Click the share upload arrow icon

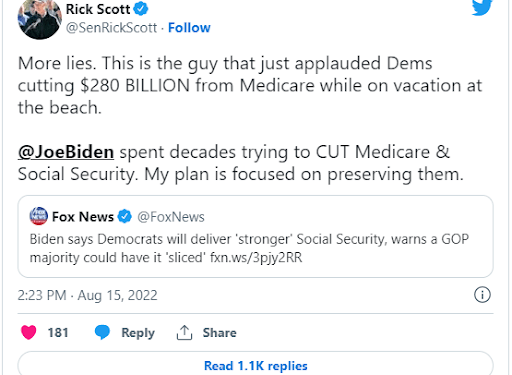184,332
